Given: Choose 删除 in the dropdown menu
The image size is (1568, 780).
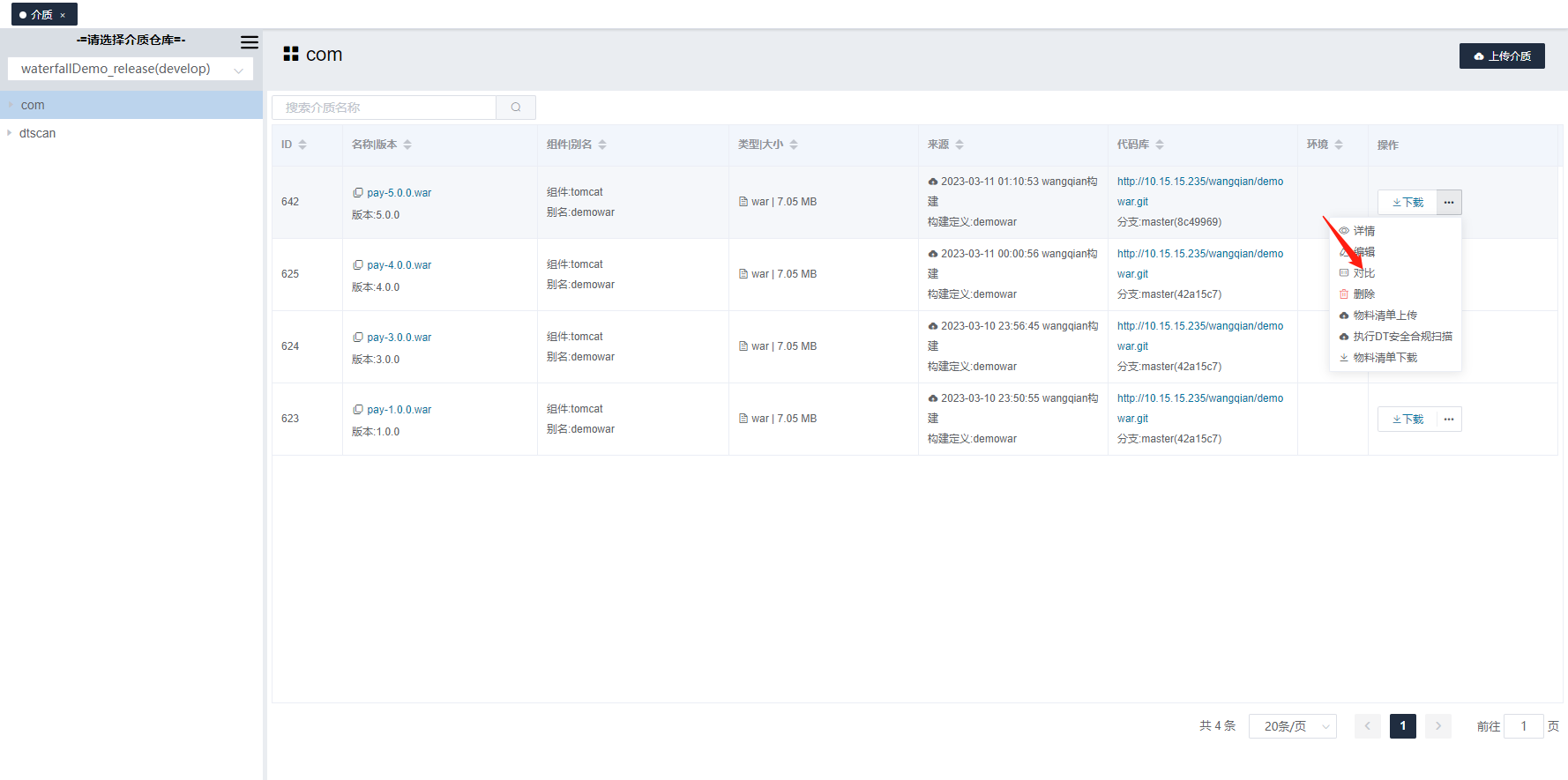Looking at the screenshot, I should coord(1363,294).
